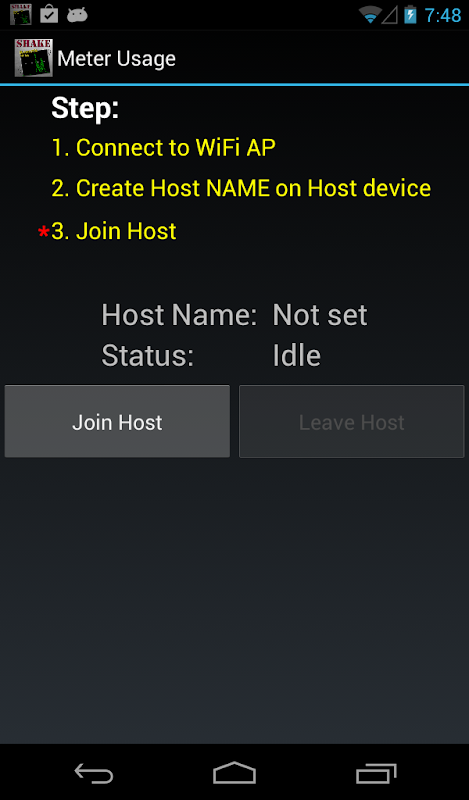Tap the Host Name 'Not set' value
Viewport: 469px width, 800px height.
[x=319, y=315]
